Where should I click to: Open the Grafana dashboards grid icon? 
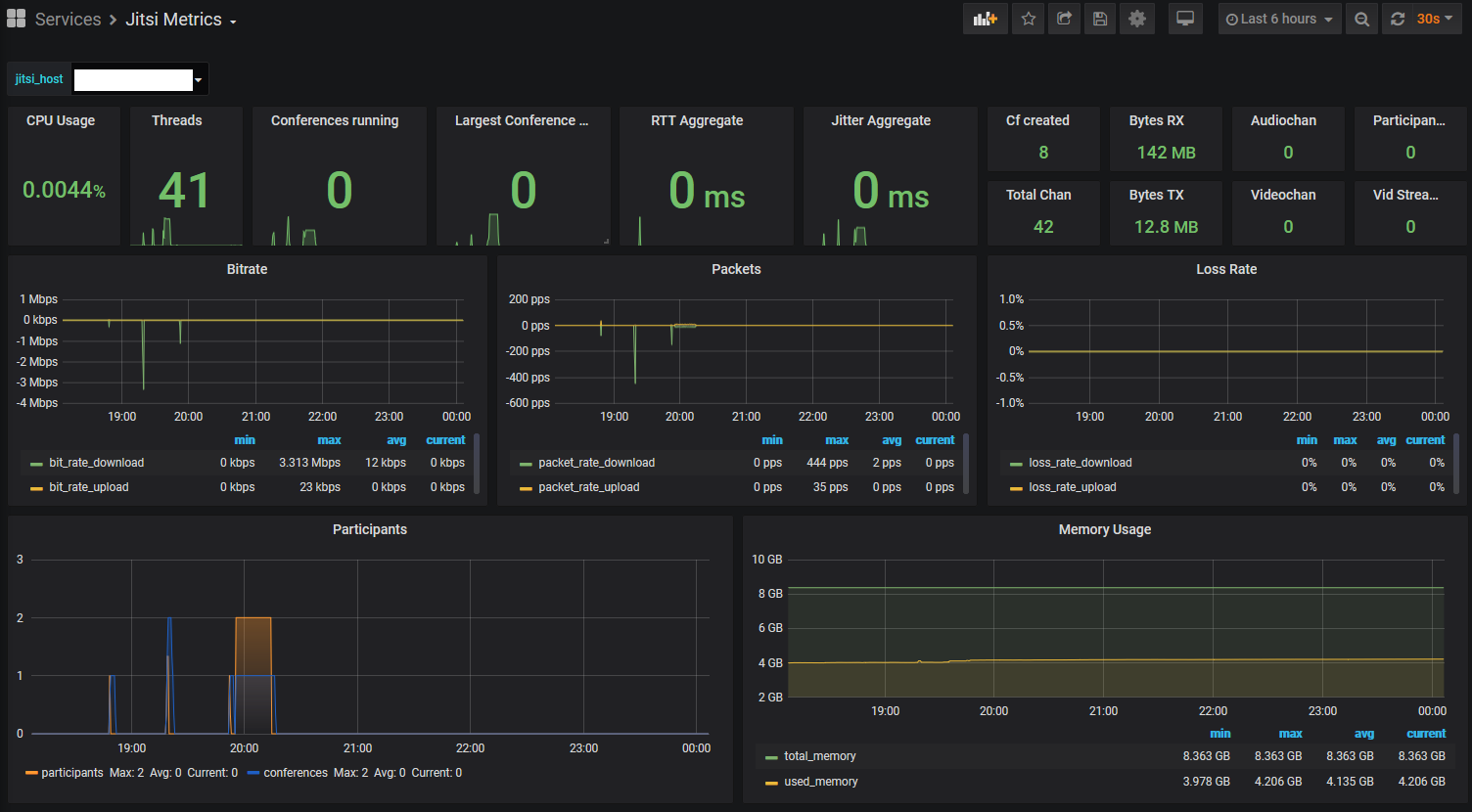(17, 19)
